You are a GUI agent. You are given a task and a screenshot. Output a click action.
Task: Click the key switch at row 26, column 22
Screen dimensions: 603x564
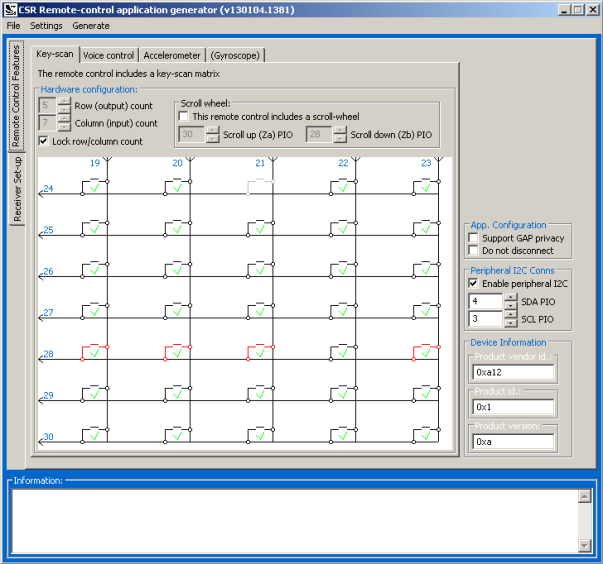click(342, 267)
